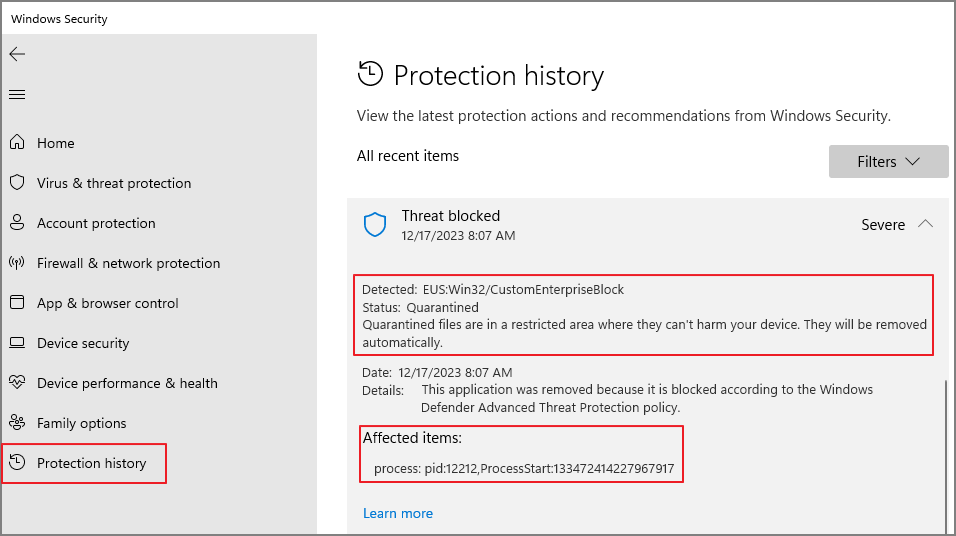Click the Device security laptop icon
Viewport: 956px width, 536px height.
tap(17, 343)
